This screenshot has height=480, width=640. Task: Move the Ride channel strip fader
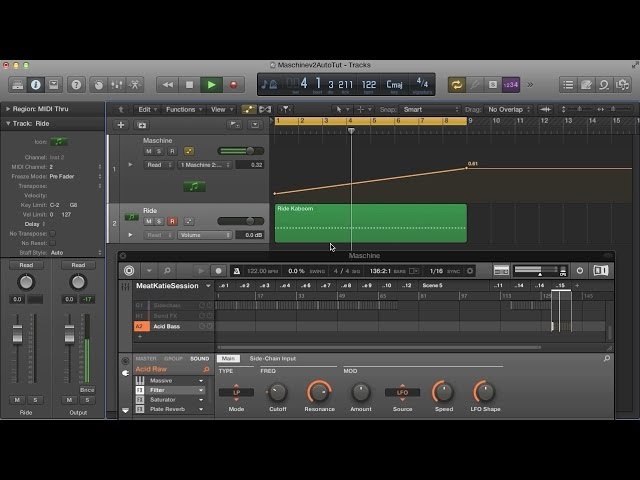point(17,334)
